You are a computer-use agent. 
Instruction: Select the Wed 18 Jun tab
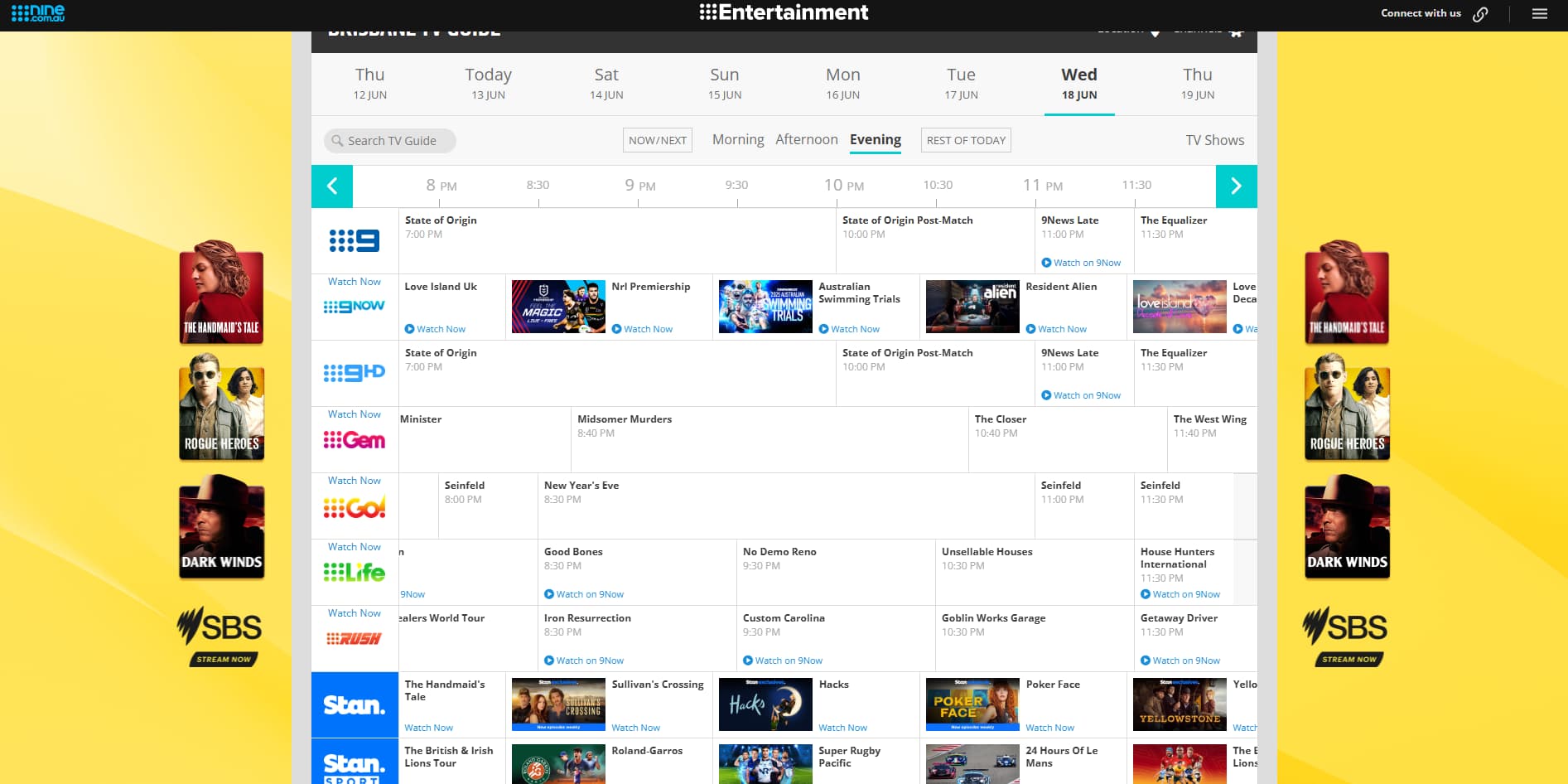1079,84
